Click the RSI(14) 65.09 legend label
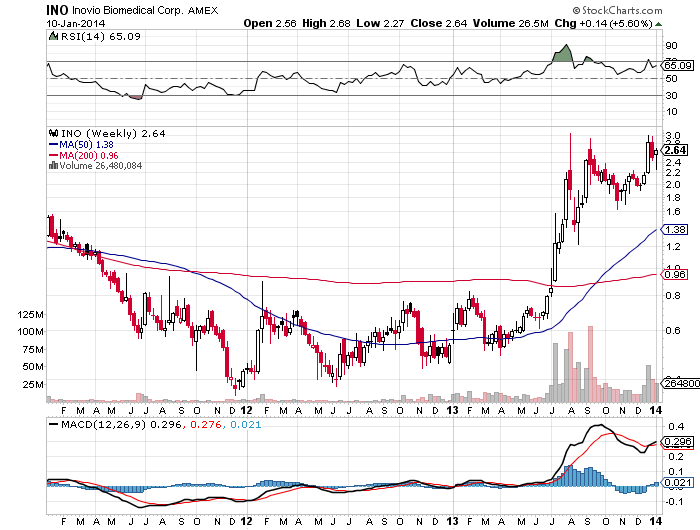The width and height of the screenshot is (700, 530). pos(100,36)
